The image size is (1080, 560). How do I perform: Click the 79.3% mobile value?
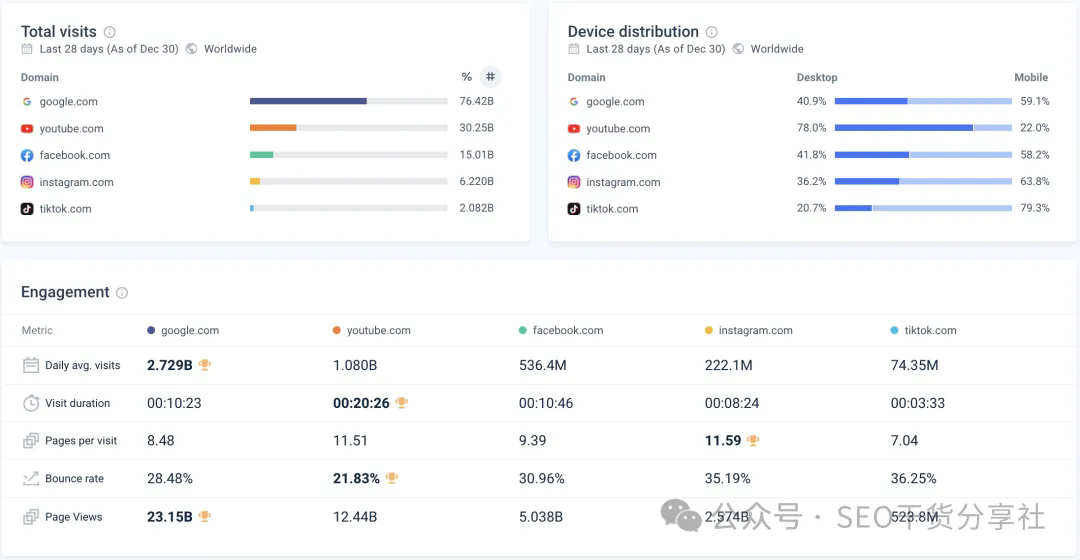(x=1035, y=208)
